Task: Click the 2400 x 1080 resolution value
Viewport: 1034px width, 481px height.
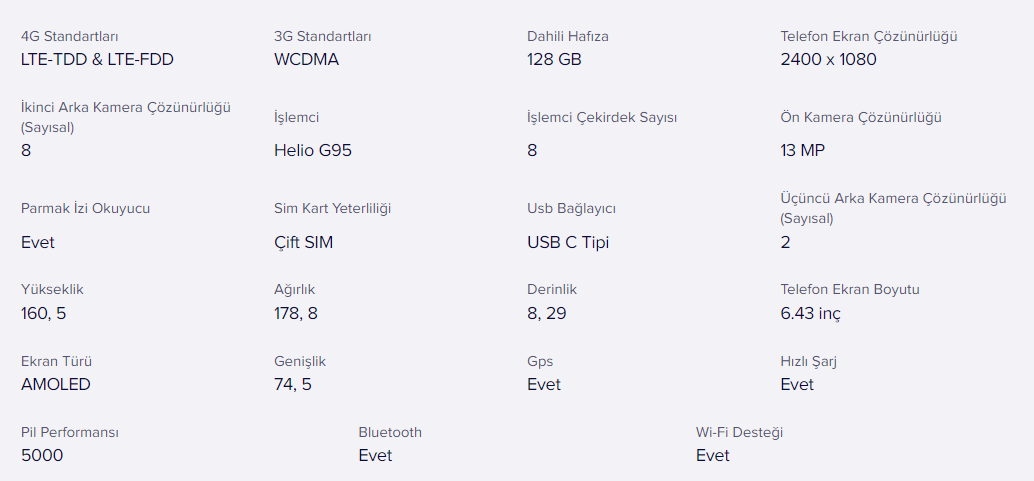Action: pyautogui.click(x=828, y=59)
